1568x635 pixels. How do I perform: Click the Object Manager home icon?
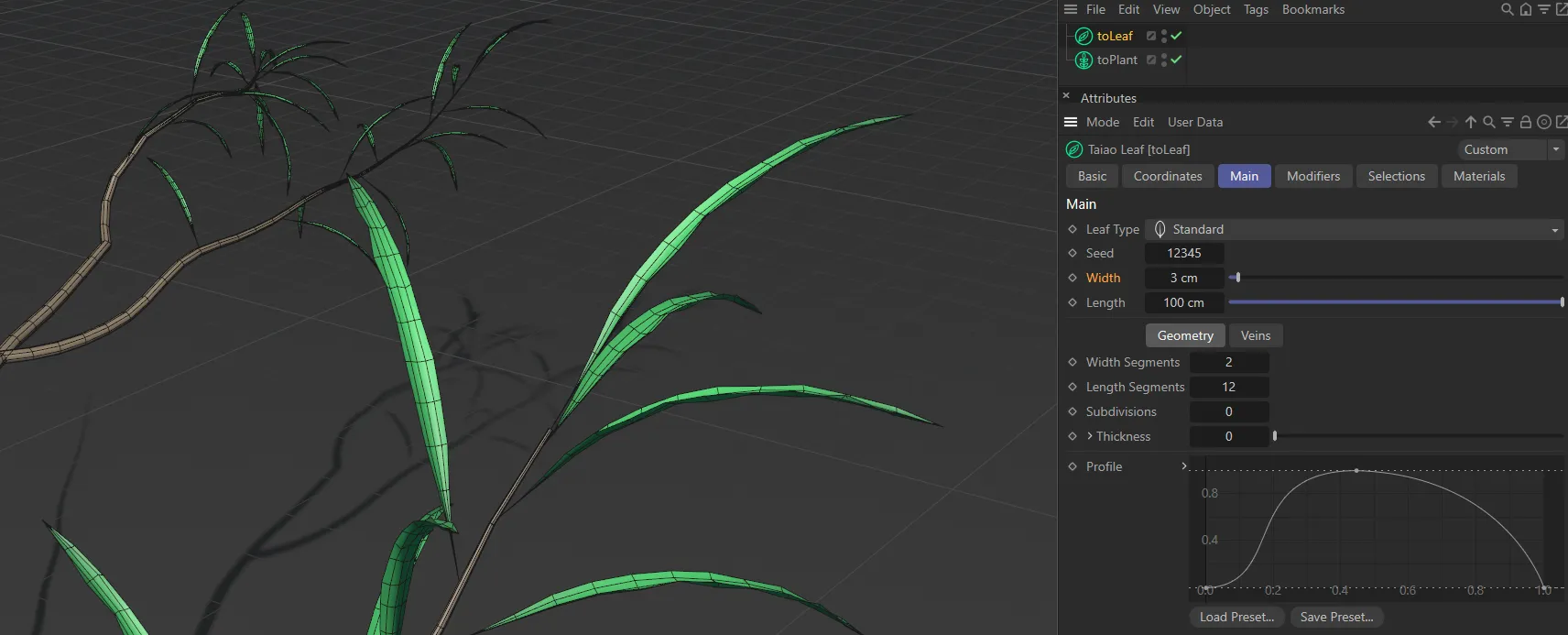click(x=1525, y=9)
